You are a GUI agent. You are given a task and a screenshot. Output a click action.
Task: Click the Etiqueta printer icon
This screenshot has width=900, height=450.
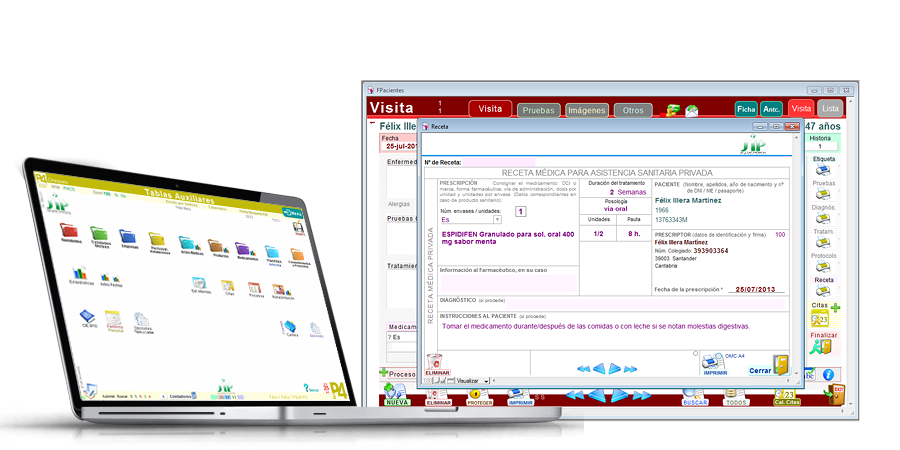824,169
